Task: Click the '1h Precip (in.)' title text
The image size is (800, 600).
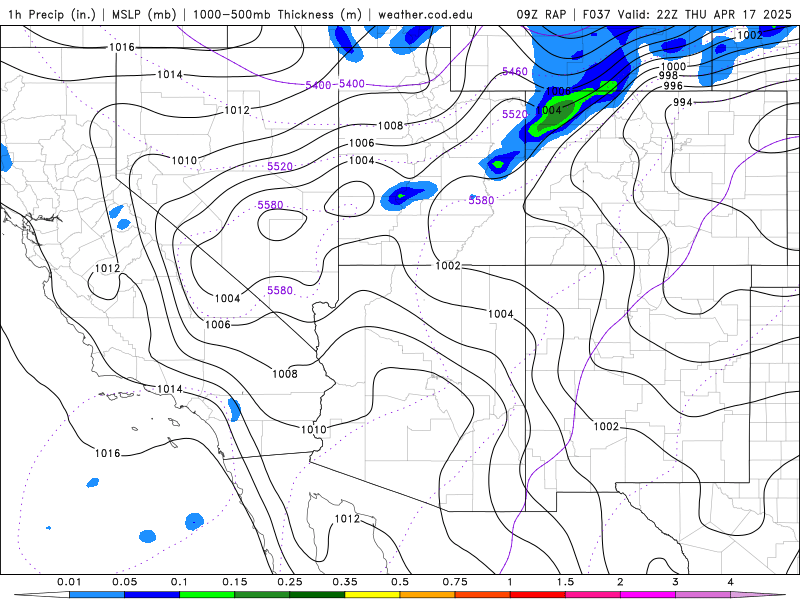Action: [x=52, y=14]
